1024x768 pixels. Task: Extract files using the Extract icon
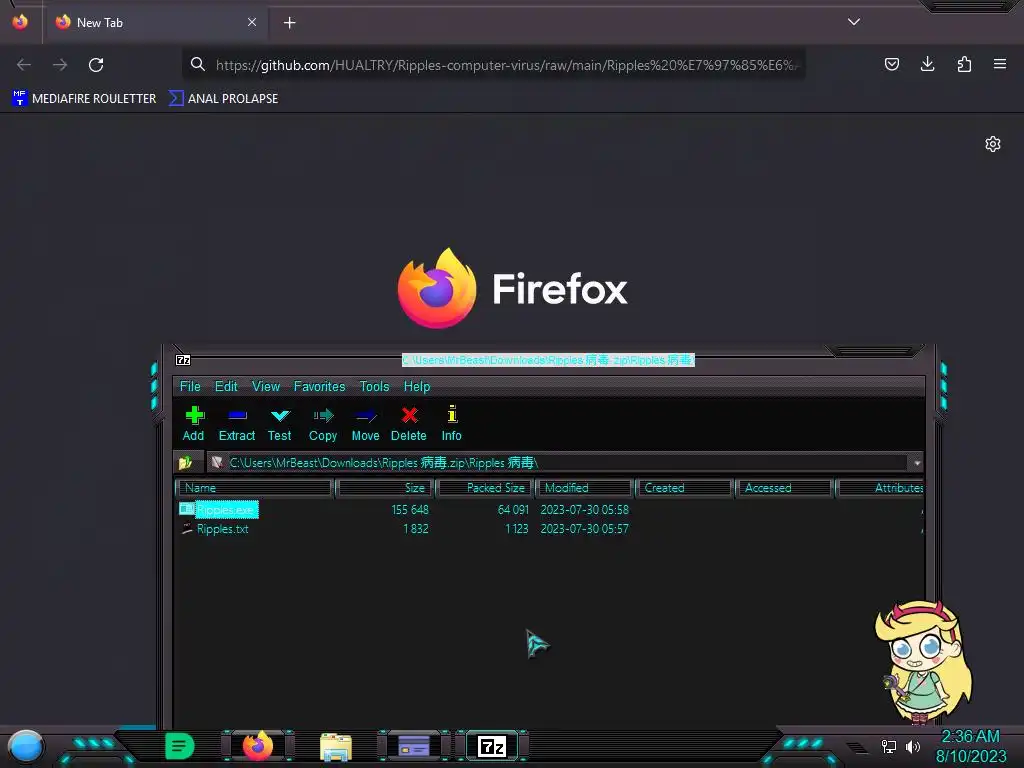(236, 423)
